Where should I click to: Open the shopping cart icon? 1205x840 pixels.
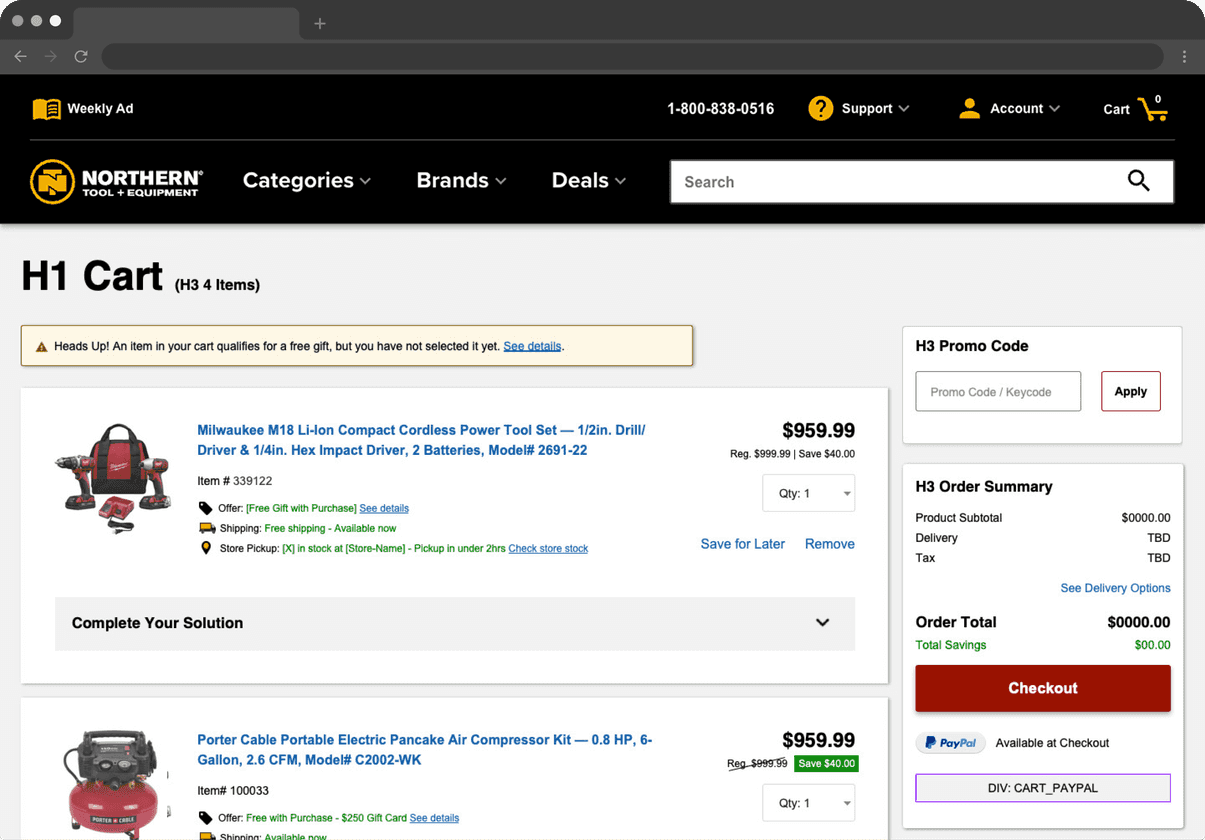pyautogui.click(x=1153, y=109)
